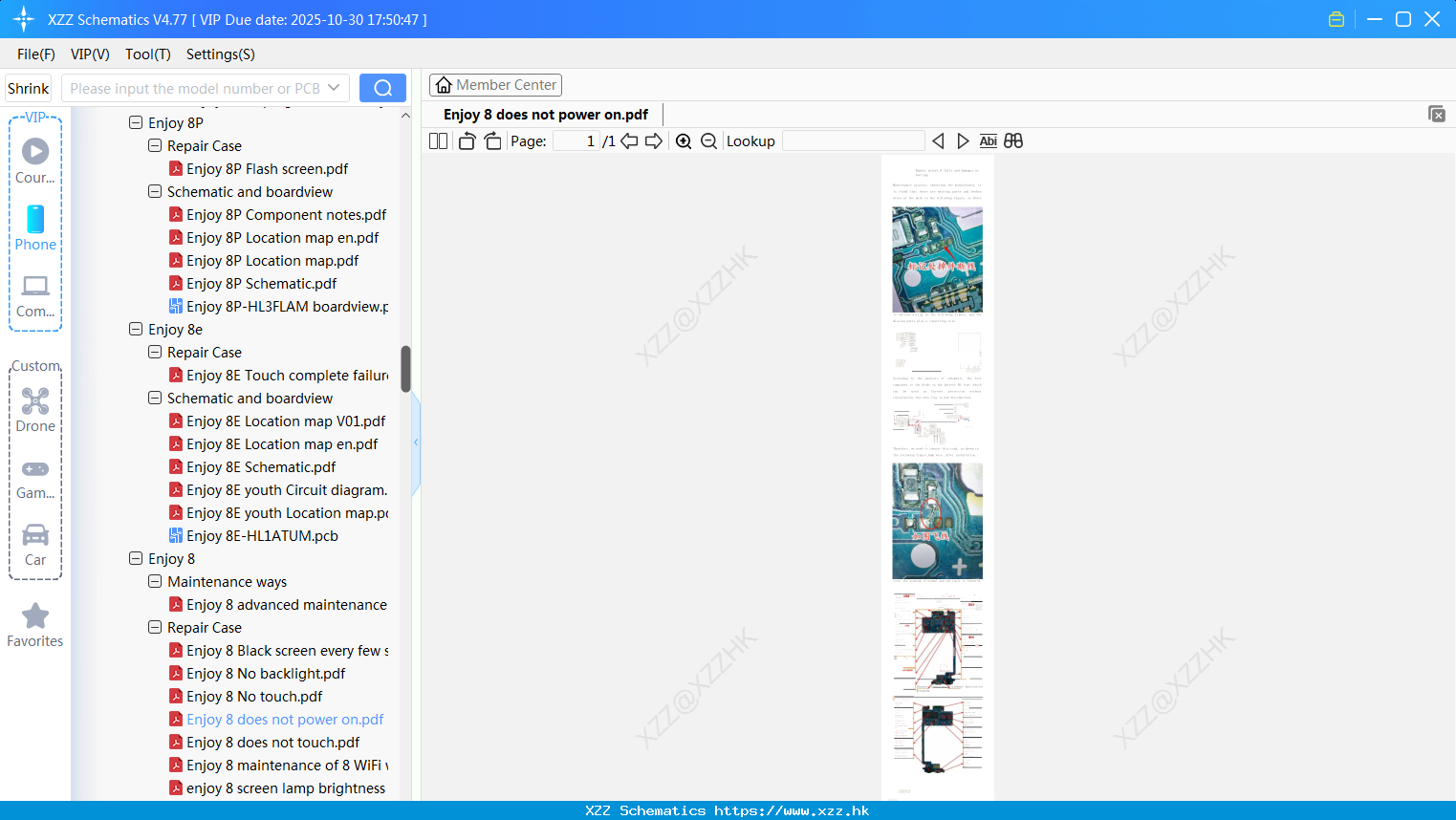Screen dimensions: 1456x820
Task: Go to previous page arrow
Action: coord(629,141)
